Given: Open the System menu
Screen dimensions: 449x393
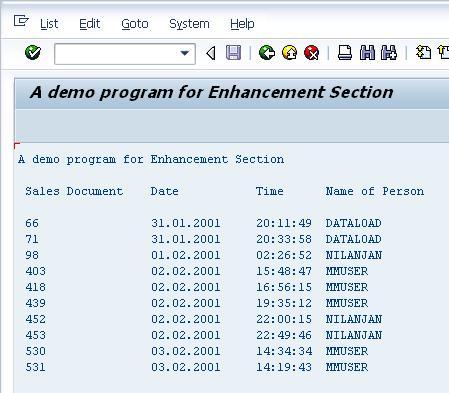Looking at the screenshot, I should 189,24.
